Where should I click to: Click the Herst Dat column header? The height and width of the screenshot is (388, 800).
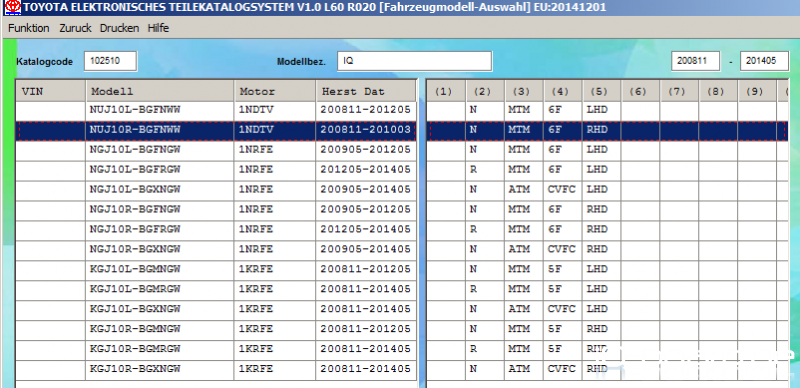[x=366, y=91]
